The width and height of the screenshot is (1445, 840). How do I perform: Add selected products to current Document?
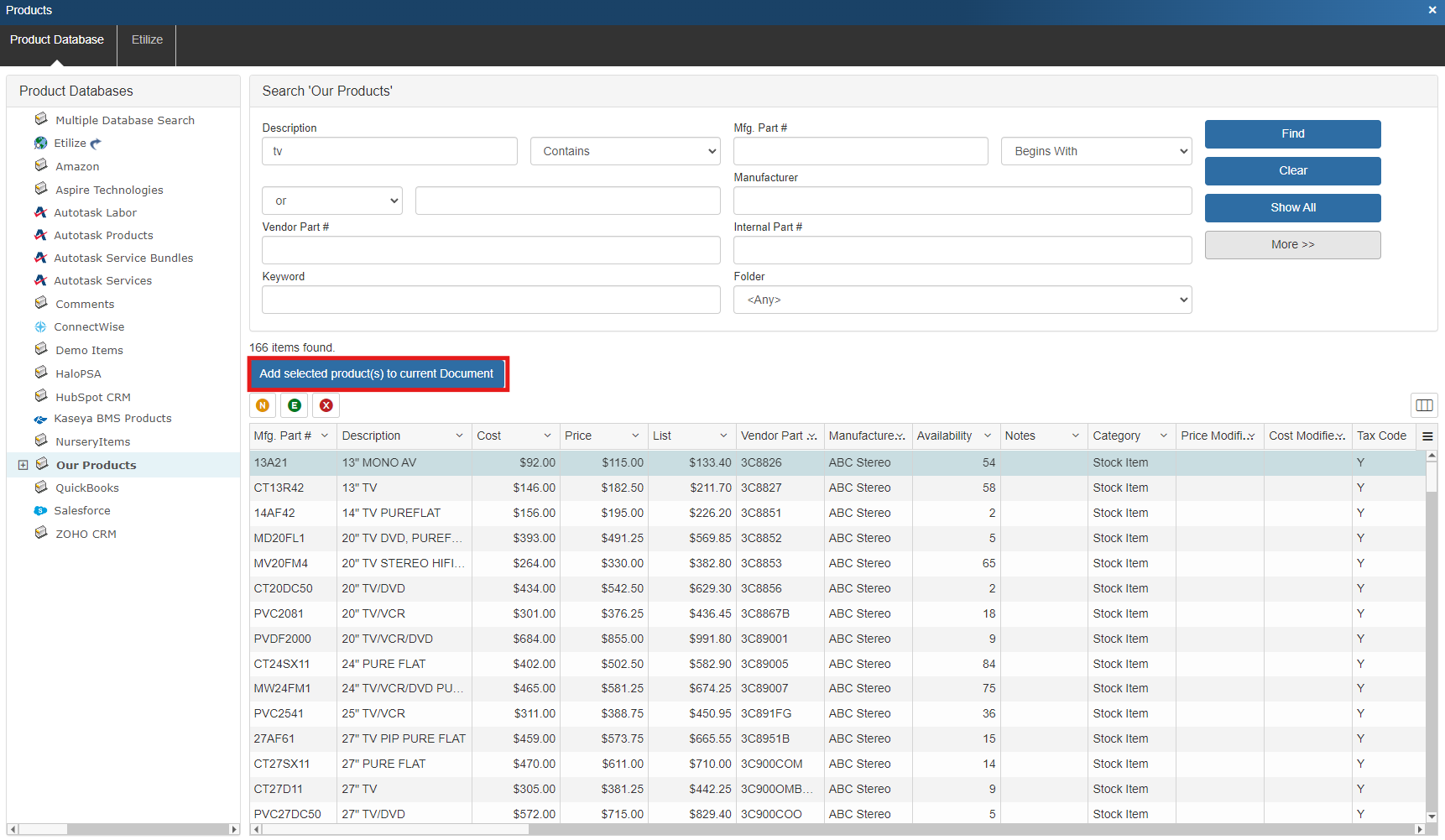[x=377, y=373]
